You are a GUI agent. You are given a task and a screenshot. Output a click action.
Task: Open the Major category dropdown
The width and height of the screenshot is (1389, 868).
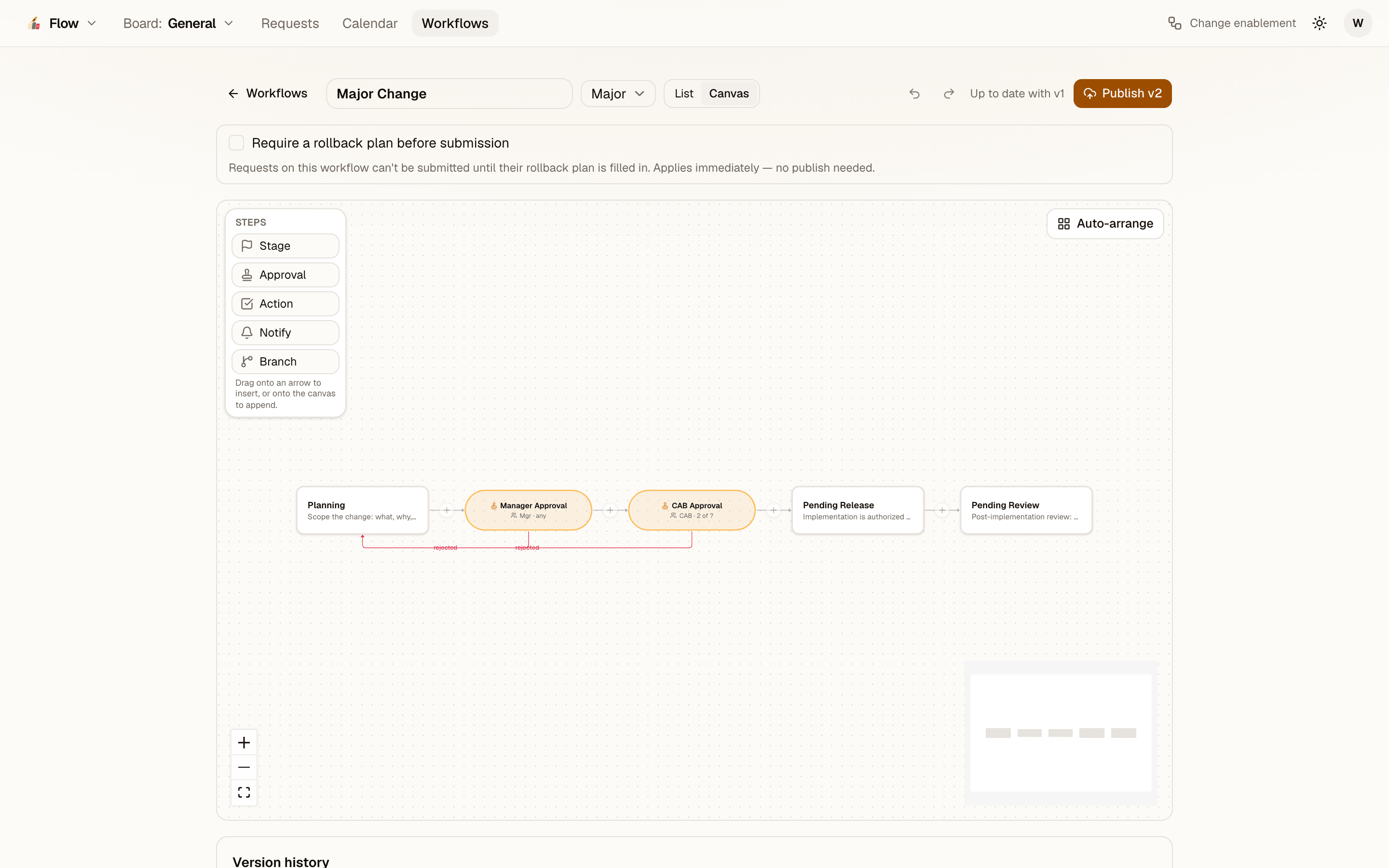pyautogui.click(x=618, y=94)
